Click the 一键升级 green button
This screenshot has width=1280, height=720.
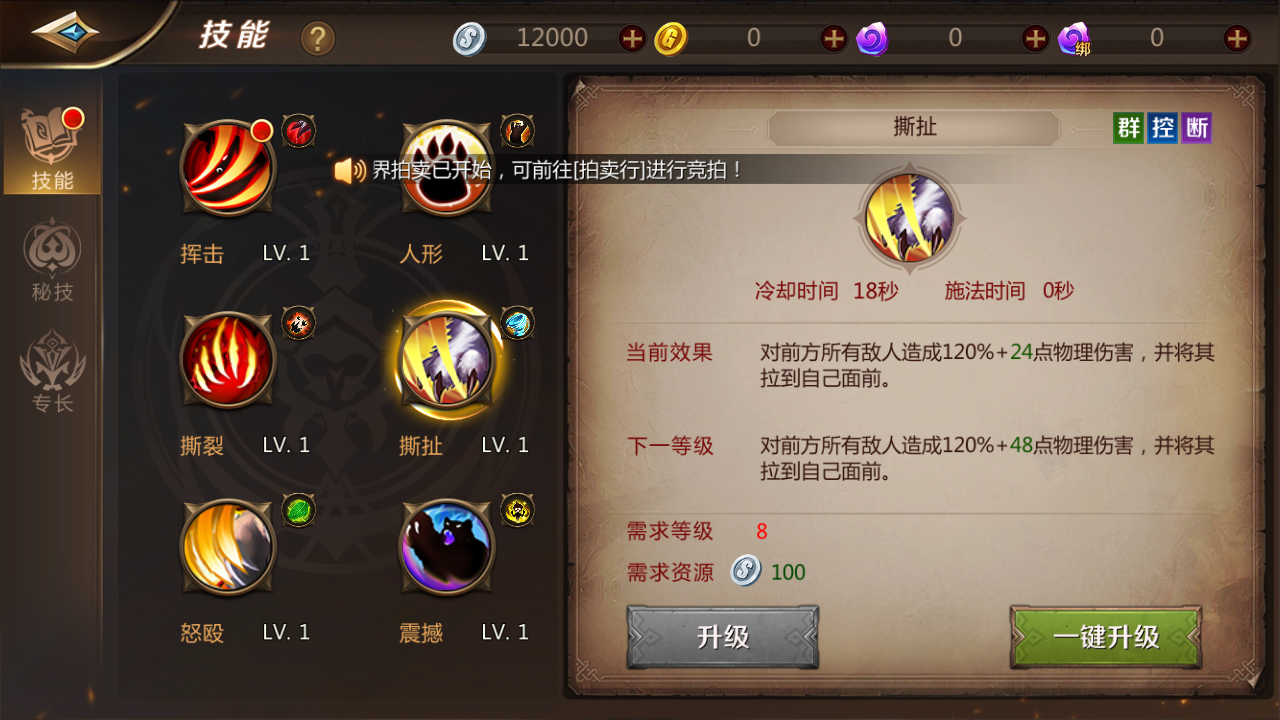(1106, 637)
